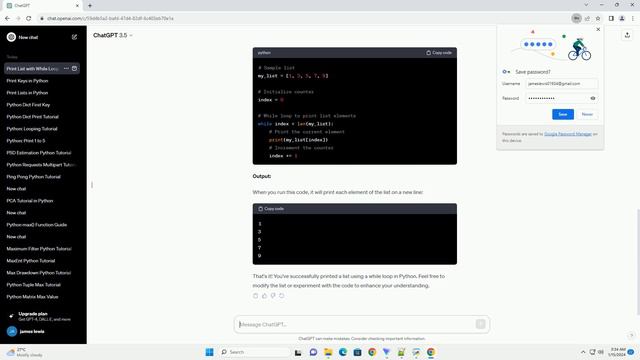Click the browser back arrow
Screen dimensions: 640x360
(7, 18)
